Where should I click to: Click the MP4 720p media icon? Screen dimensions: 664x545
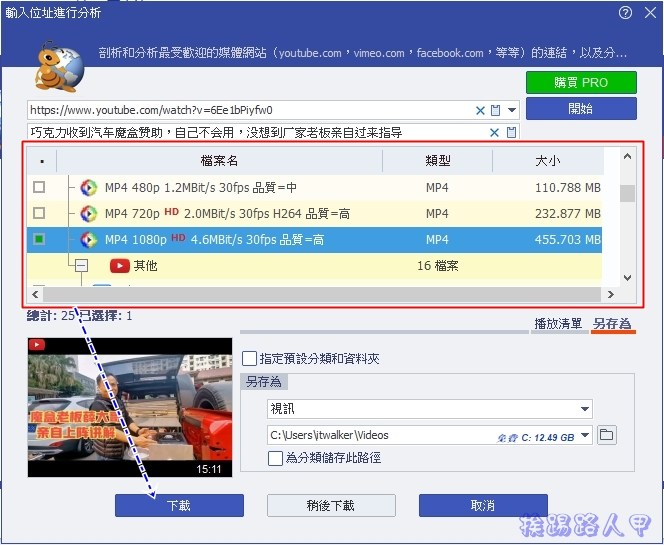point(89,214)
